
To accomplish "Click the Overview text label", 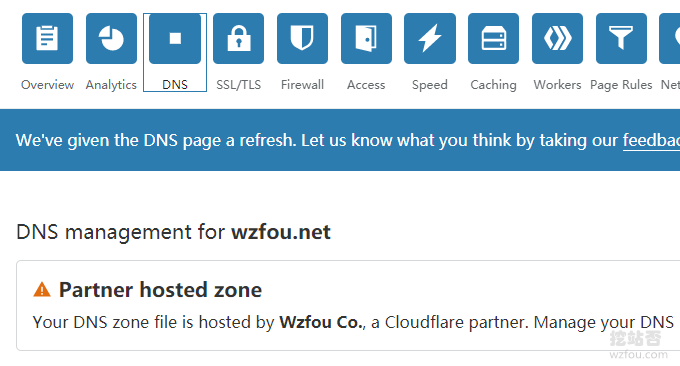I will coord(47,85).
